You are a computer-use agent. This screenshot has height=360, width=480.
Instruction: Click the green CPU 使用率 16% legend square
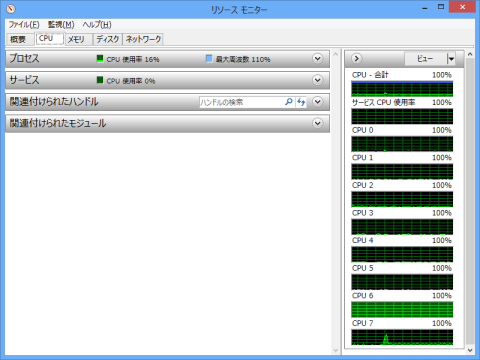100,59
